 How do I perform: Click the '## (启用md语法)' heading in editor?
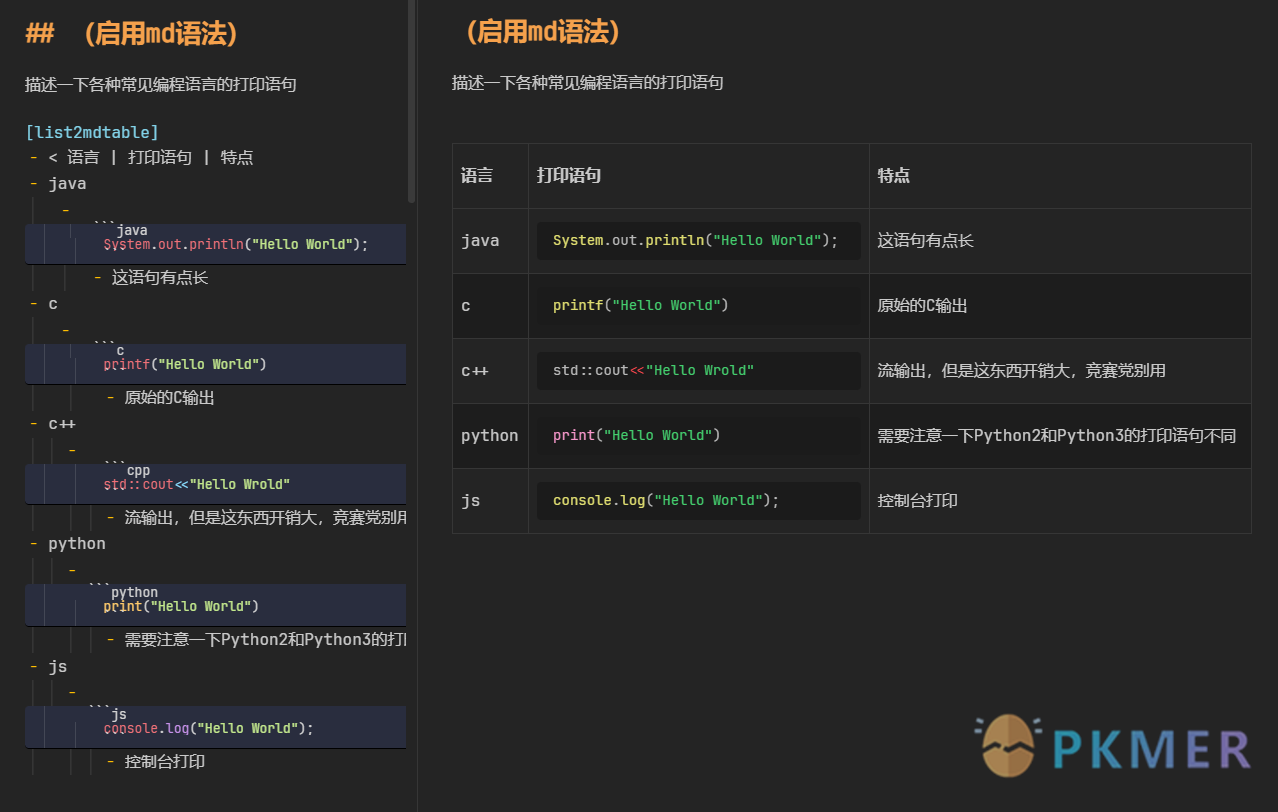(132, 34)
